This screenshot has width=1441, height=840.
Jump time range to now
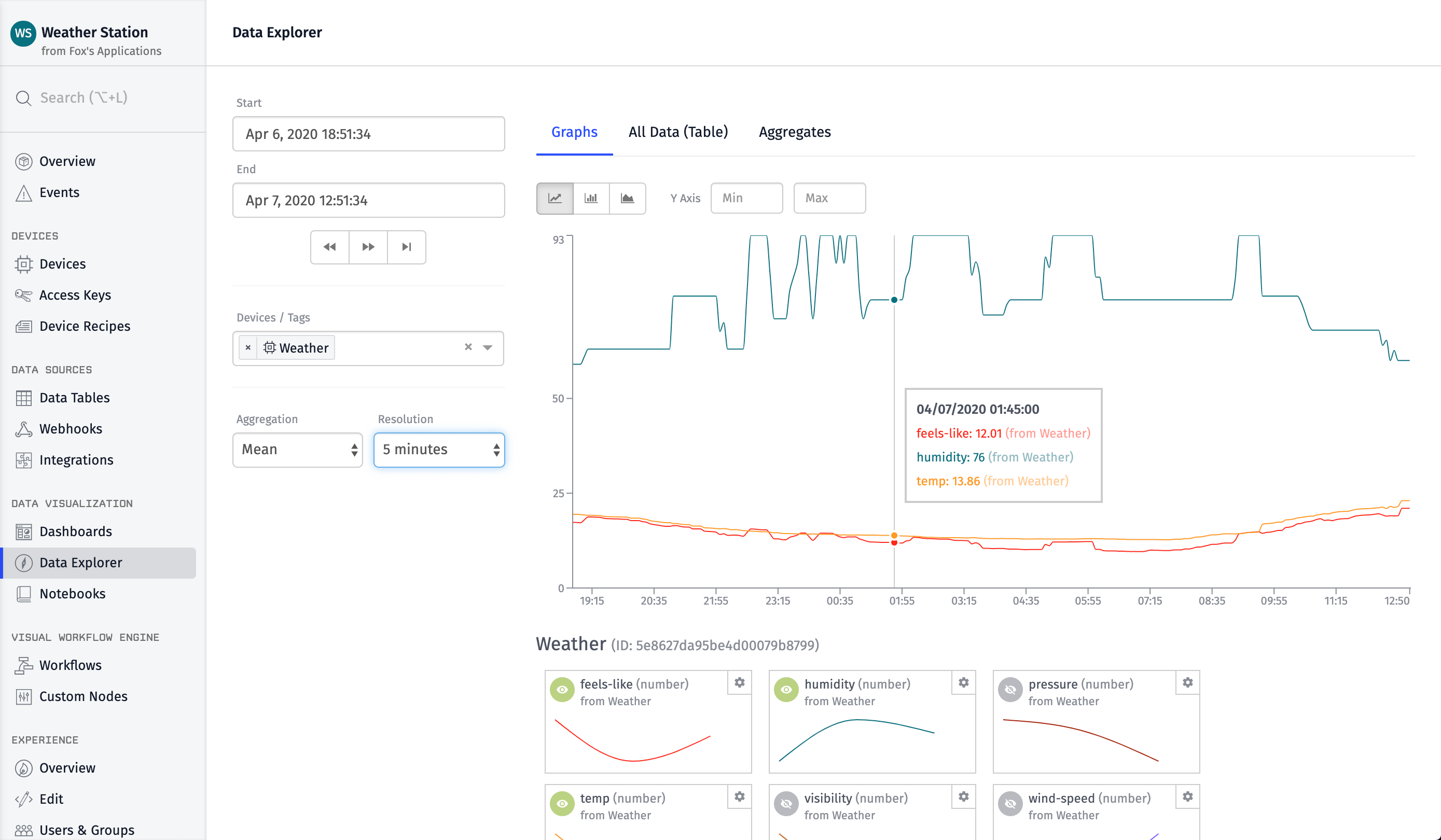coord(407,247)
